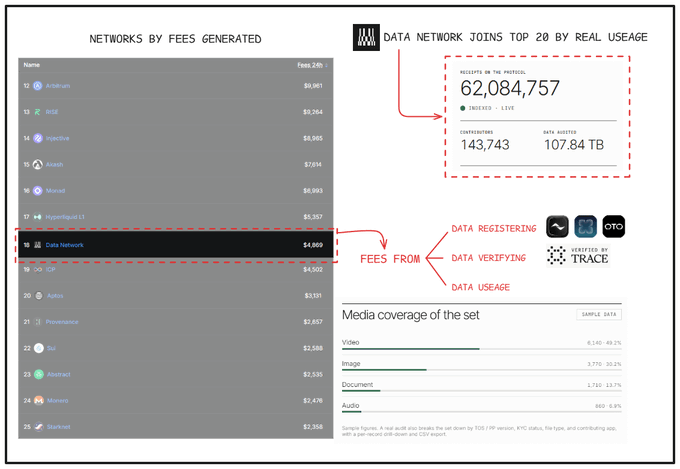This screenshot has height=469, width=680.
Task: Click the Provenance network icon
Action: coord(38,322)
